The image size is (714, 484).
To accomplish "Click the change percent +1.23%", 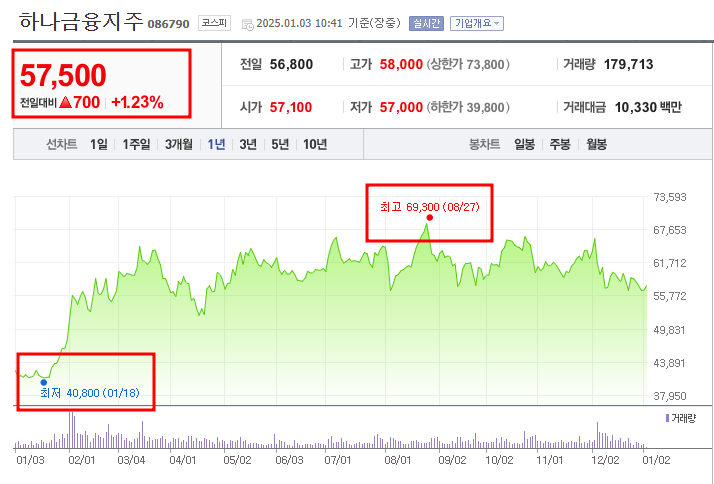I will 137,102.
